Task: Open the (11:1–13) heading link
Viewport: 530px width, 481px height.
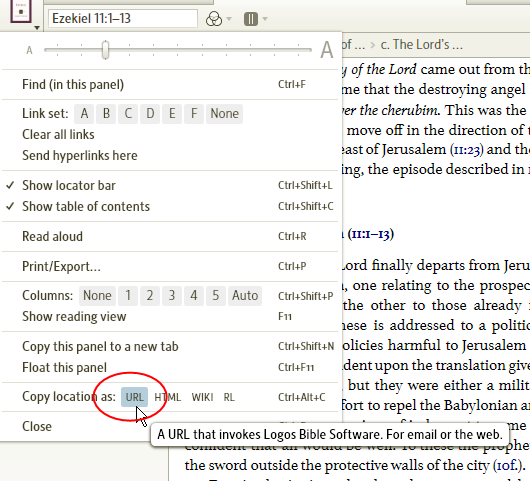Action: pyautogui.click(x=371, y=234)
